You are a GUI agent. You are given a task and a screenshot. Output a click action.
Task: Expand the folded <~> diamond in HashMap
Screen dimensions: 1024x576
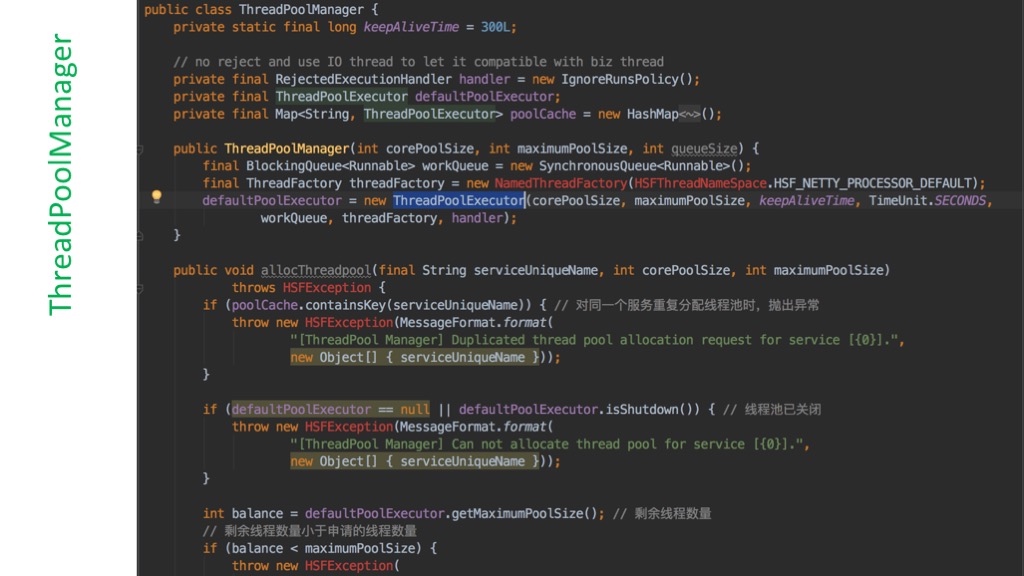(690, 114)
